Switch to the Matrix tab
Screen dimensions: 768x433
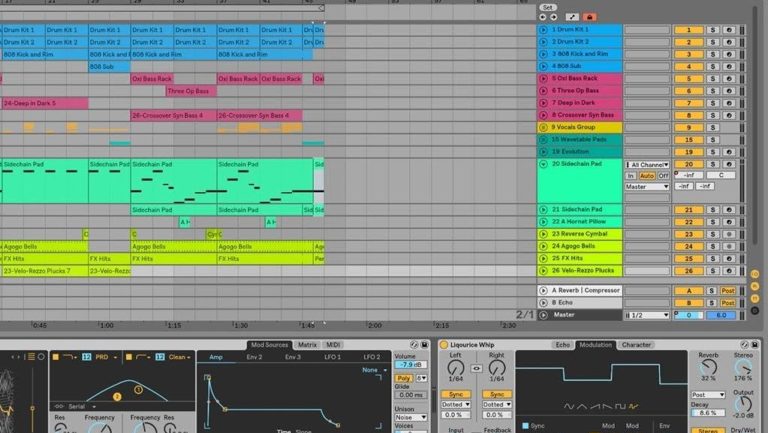(x=307, y=345)
